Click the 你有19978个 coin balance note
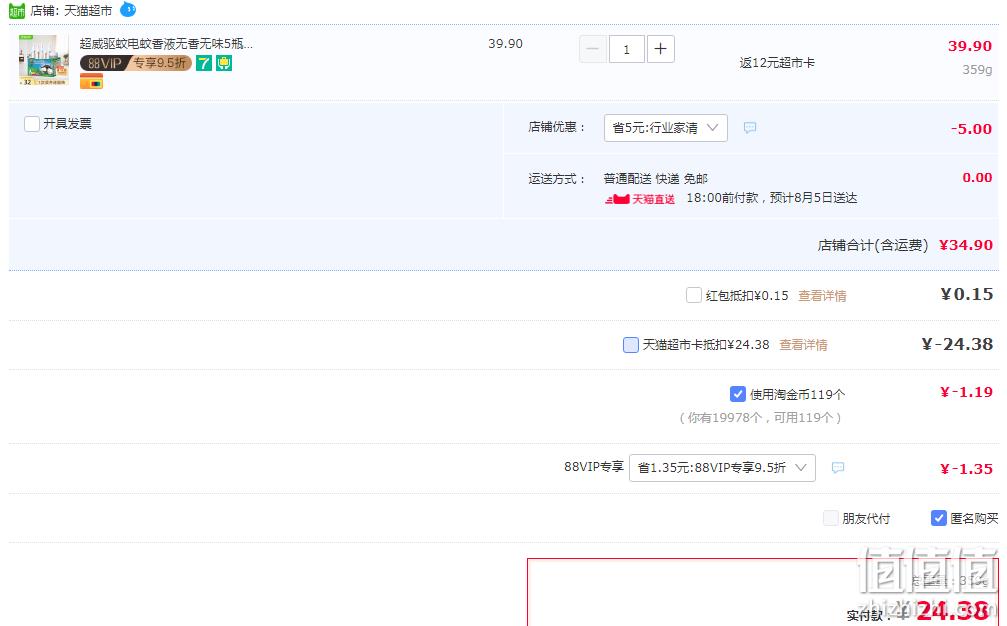1007x626 pixels. click(x=760, y=418)
